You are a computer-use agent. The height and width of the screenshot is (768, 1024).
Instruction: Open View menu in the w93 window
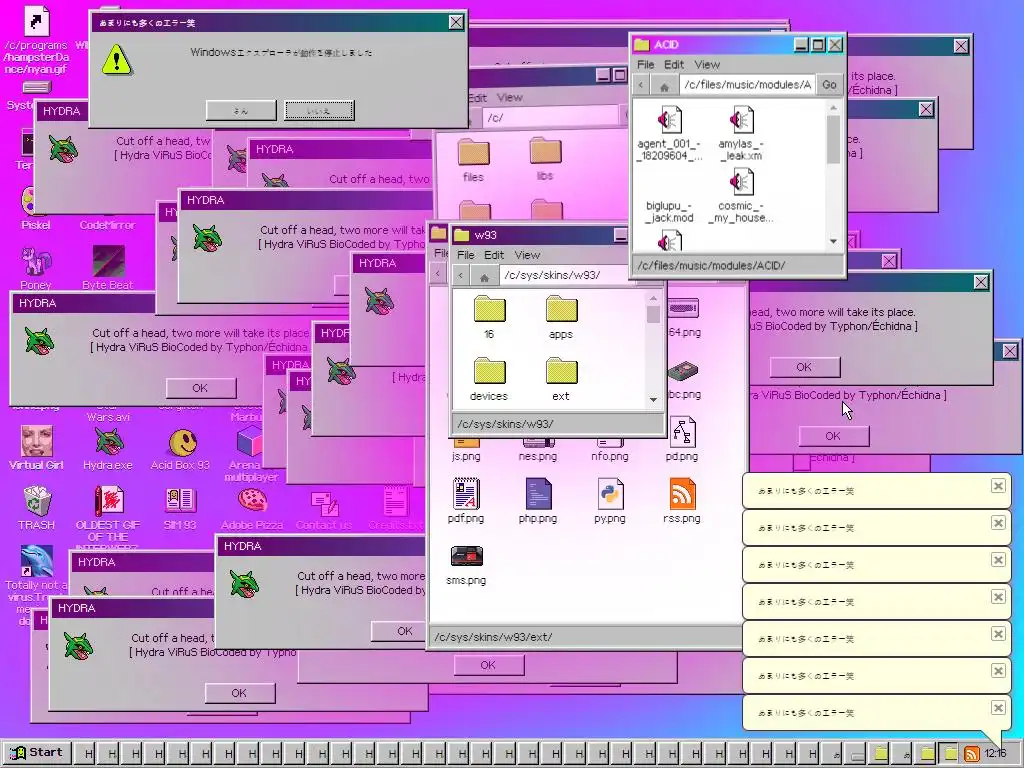click(x=527, y=255)
